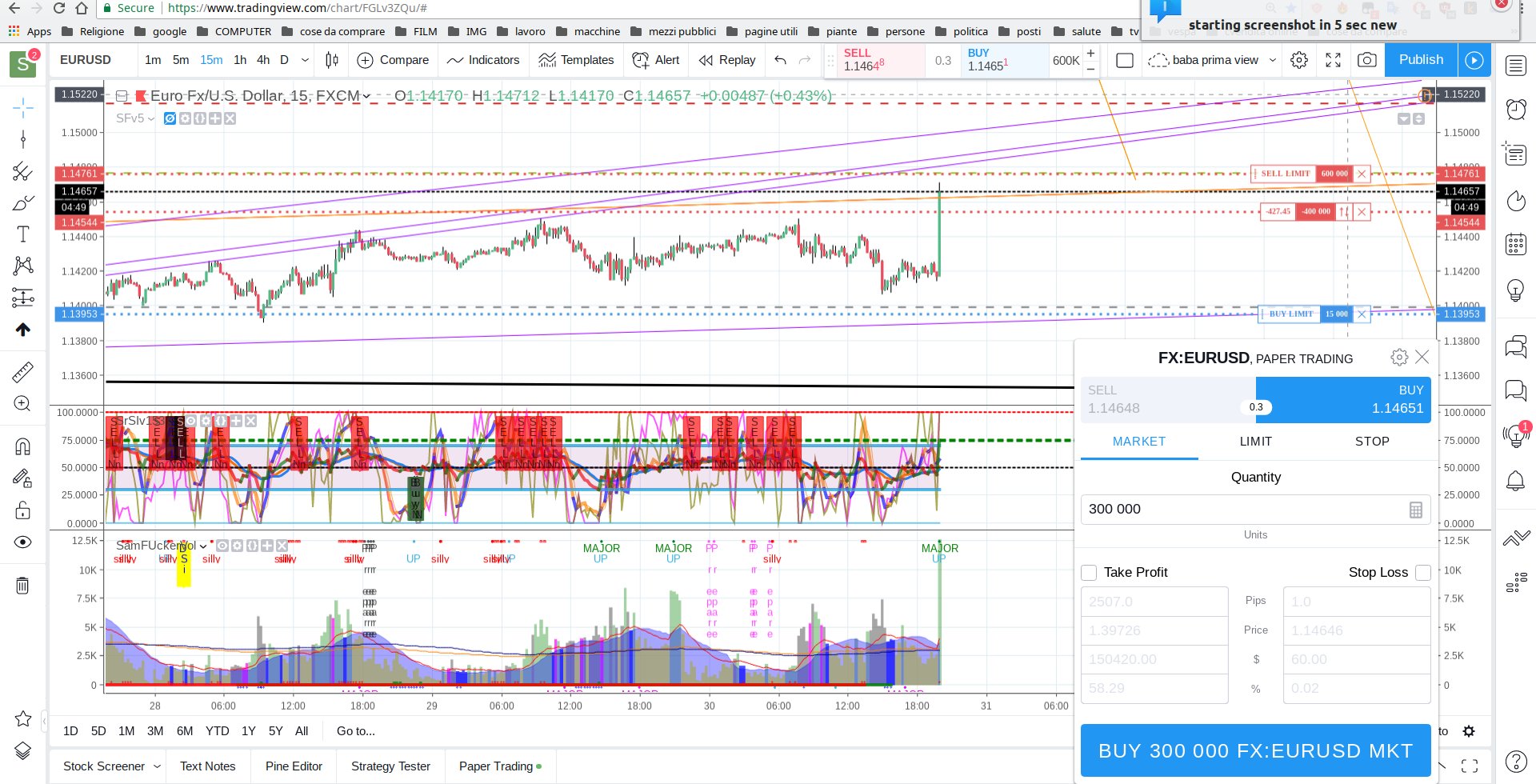Open the select layout square icon
This screenshot has width=1536, height=784.
click(1125, 60)
